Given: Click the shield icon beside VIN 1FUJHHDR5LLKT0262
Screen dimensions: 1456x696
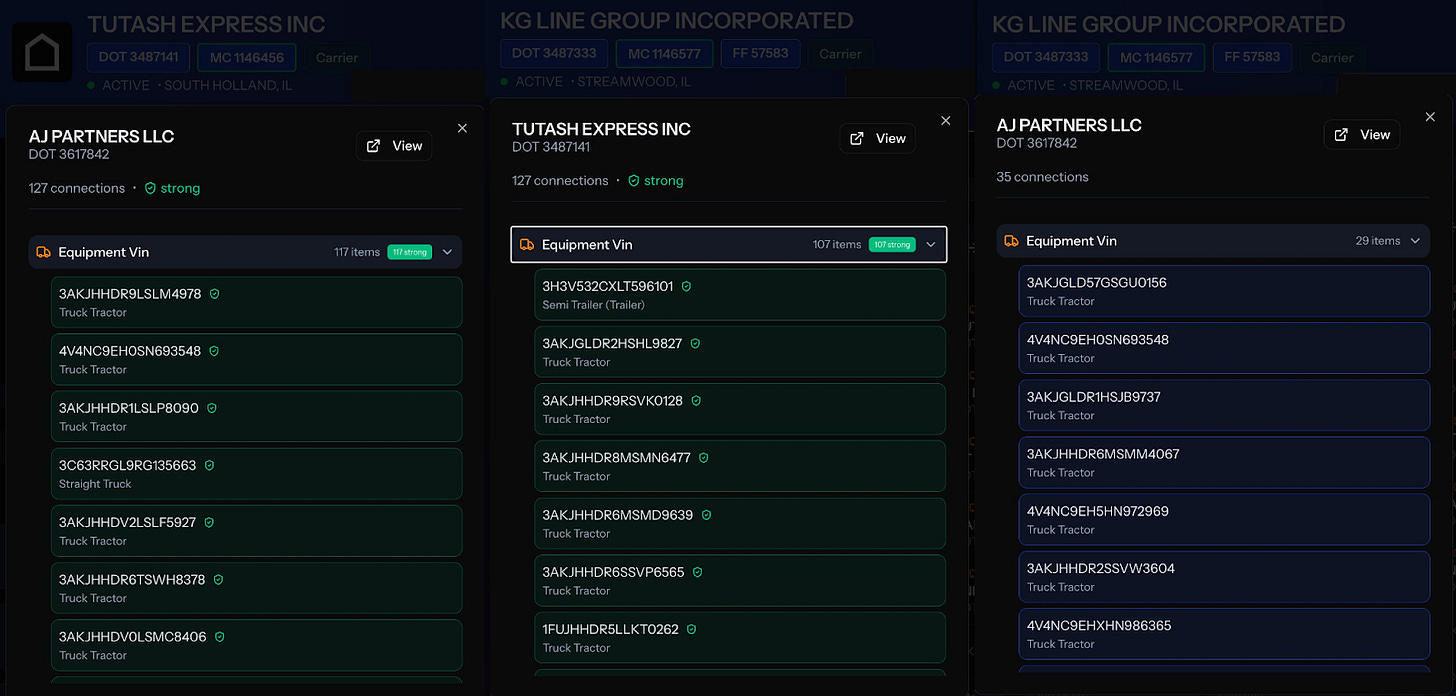Looking at the screenshot, I should (x=691, y=629).
